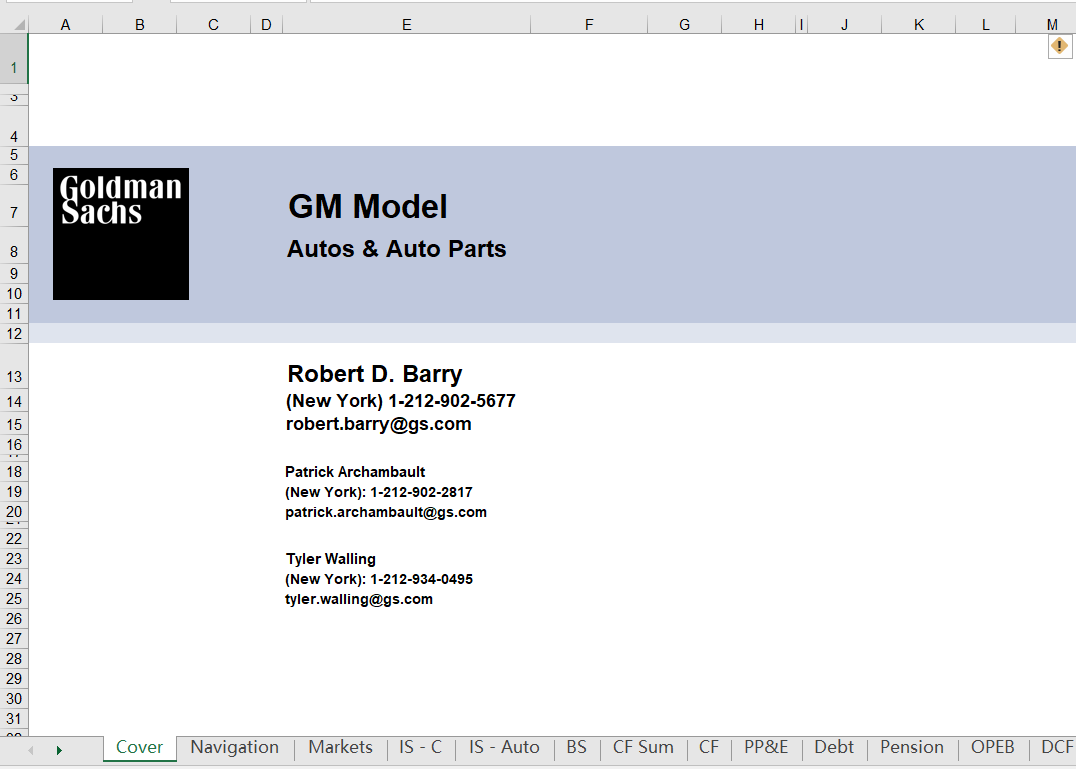Screen dimensions: 1076x769
Task: Open the Debt sheet tab
Action: coord(833,748)
